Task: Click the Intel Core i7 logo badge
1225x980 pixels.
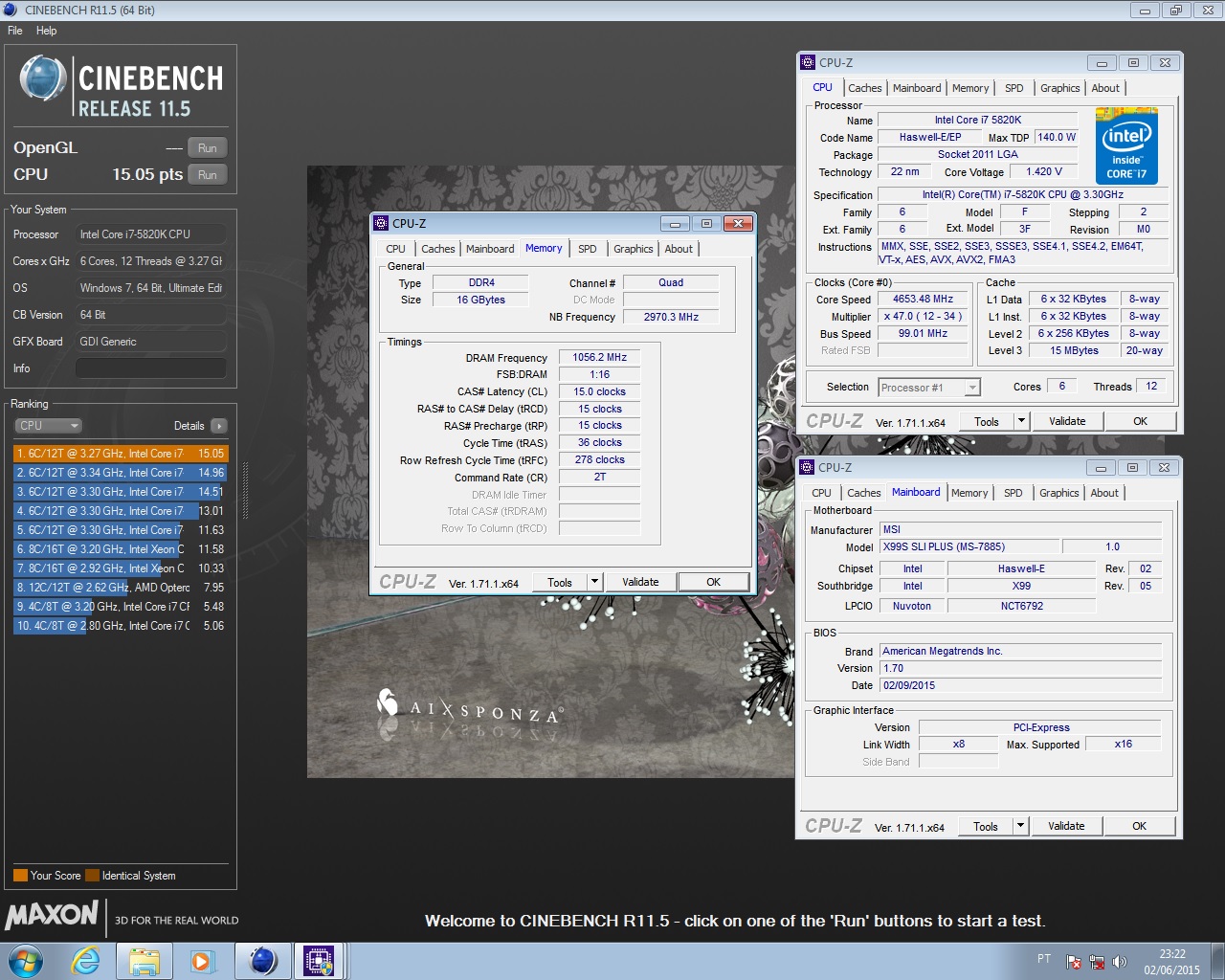Action: click(1126, 145)
